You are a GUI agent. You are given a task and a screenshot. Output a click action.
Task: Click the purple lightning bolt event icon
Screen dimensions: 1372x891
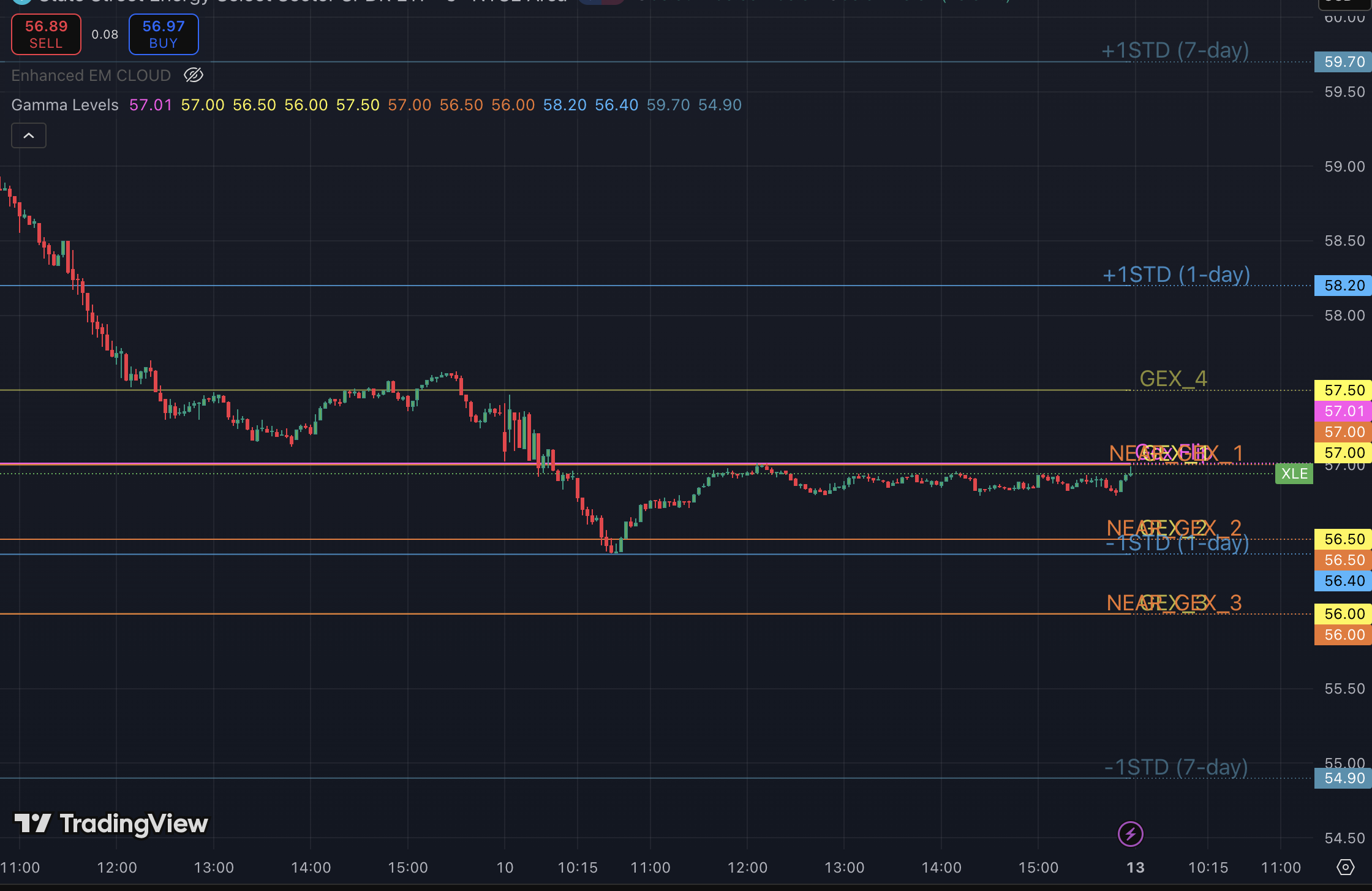[1130, 834]
